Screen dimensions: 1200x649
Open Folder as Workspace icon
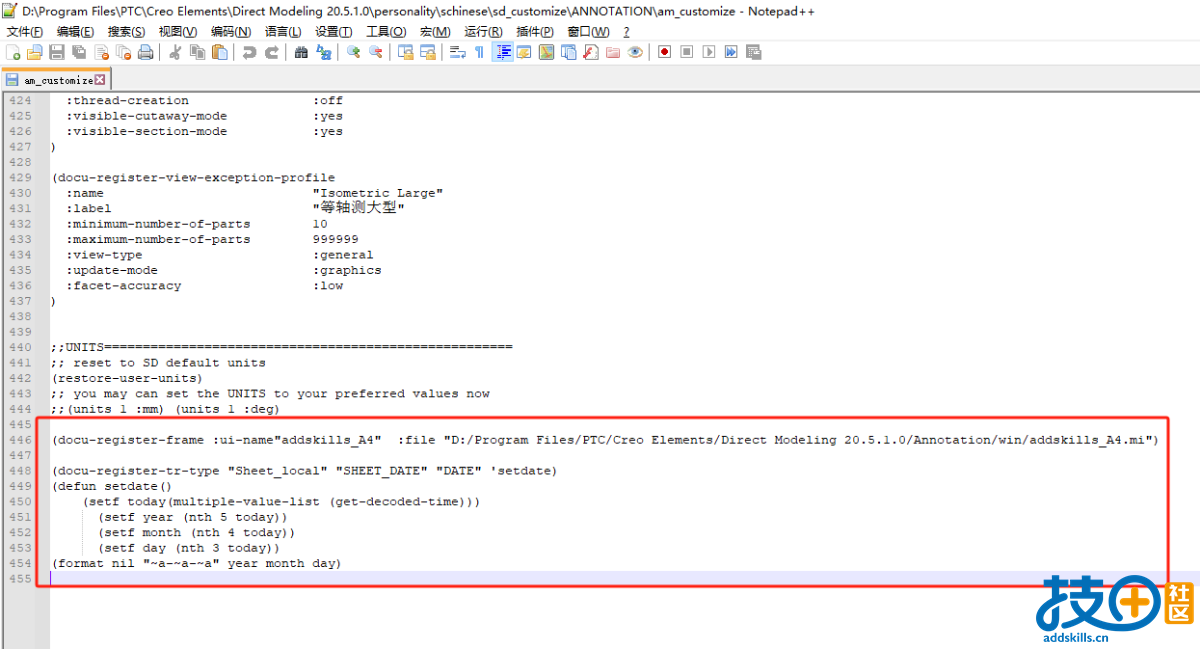point(612,52)
